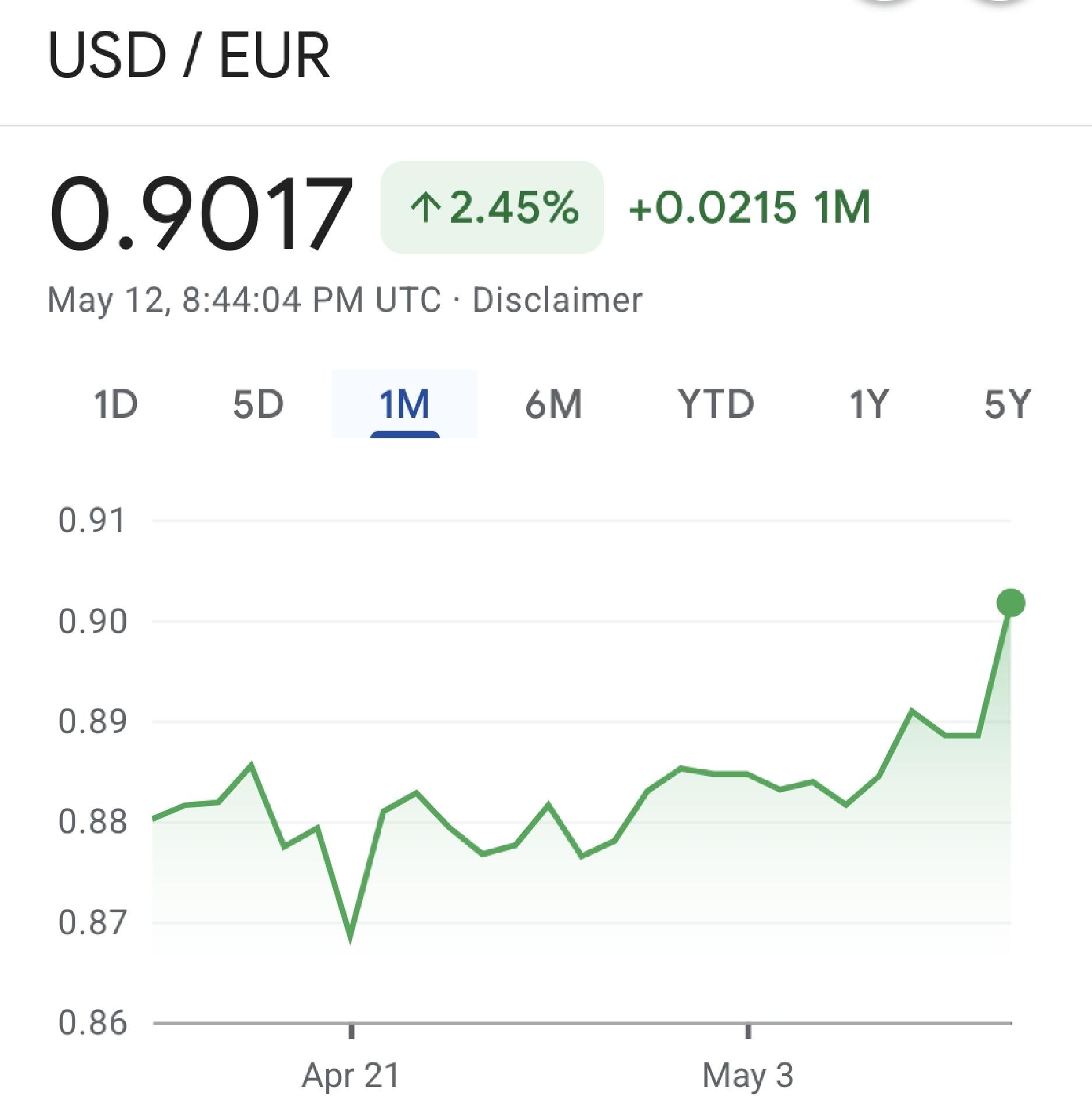
Task: Open the 6M range tab
Action: pos(553,404)
